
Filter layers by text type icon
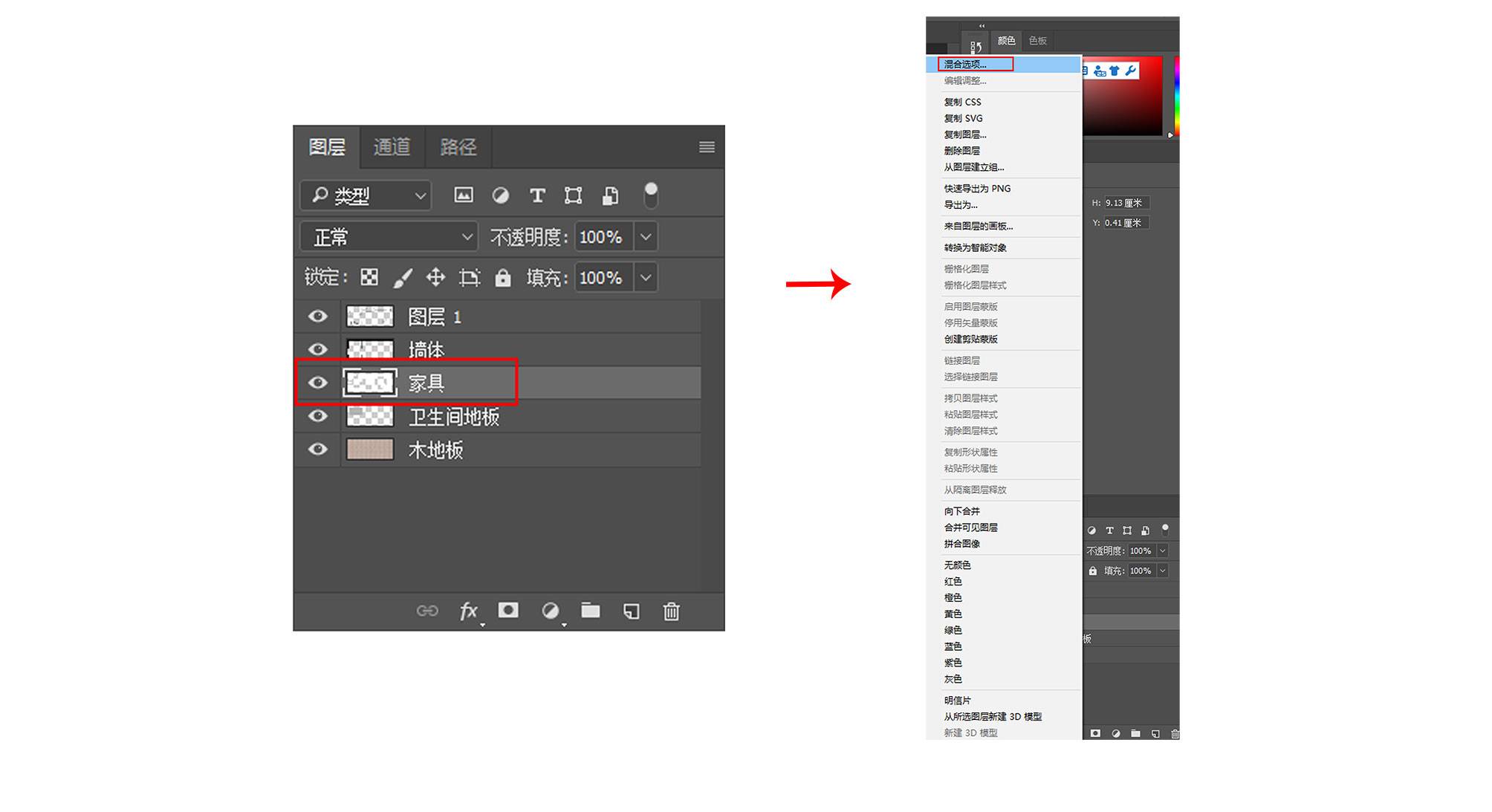tap(537, 195)
